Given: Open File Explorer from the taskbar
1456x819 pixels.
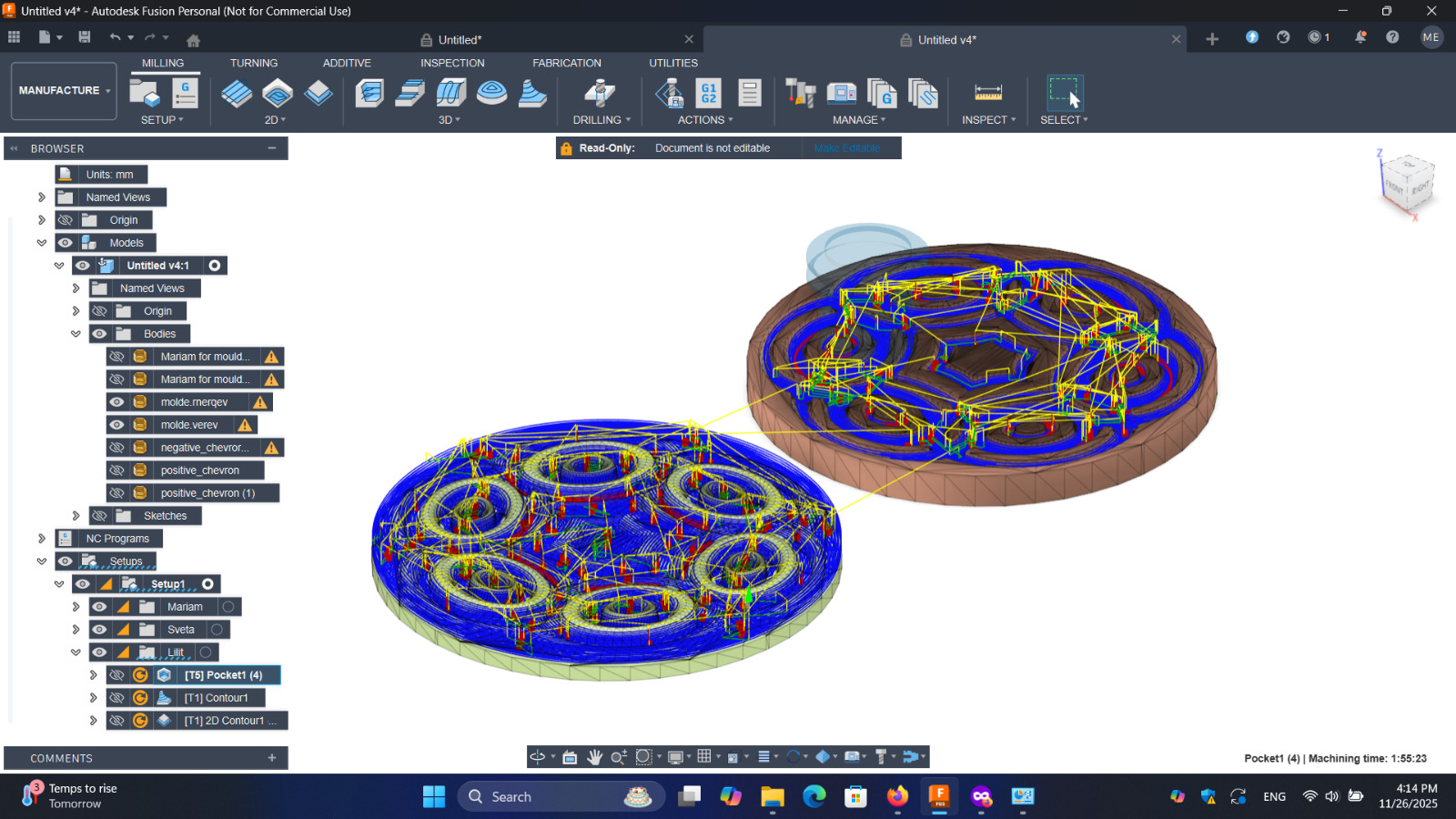Looking at the screenshot, I should (773, 797).
